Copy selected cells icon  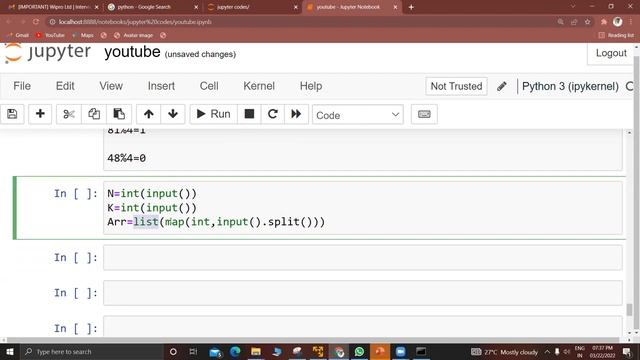tap(94, 114)
